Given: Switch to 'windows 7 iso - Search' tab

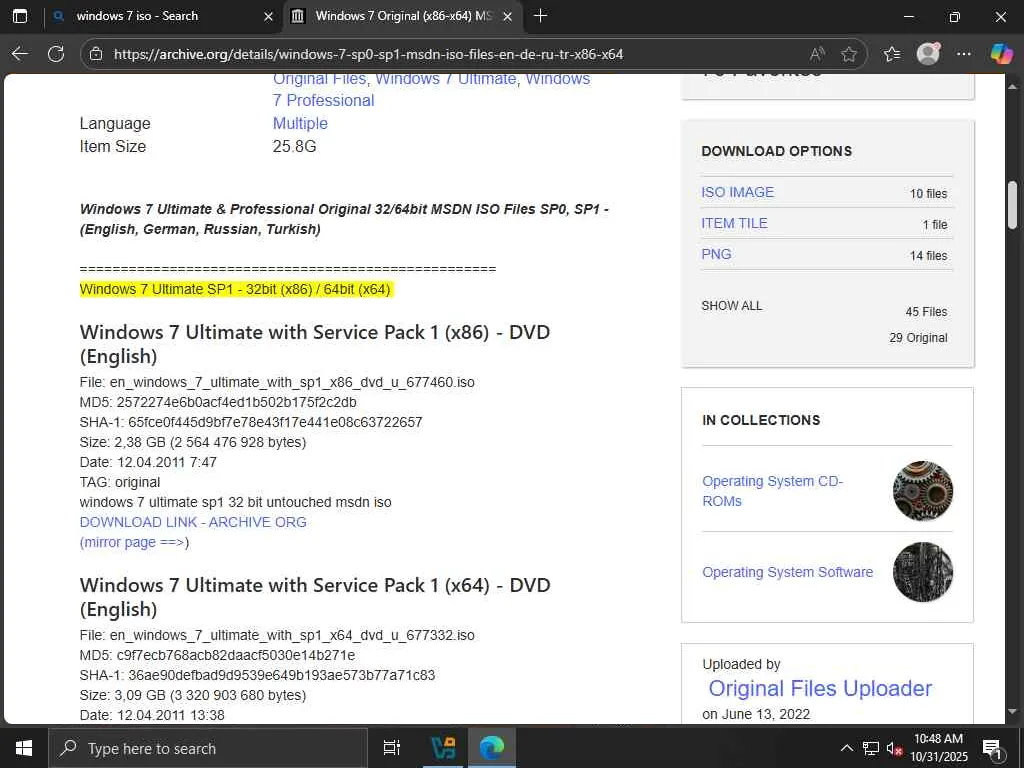Looking at the screenshot, I should [163, 16].
